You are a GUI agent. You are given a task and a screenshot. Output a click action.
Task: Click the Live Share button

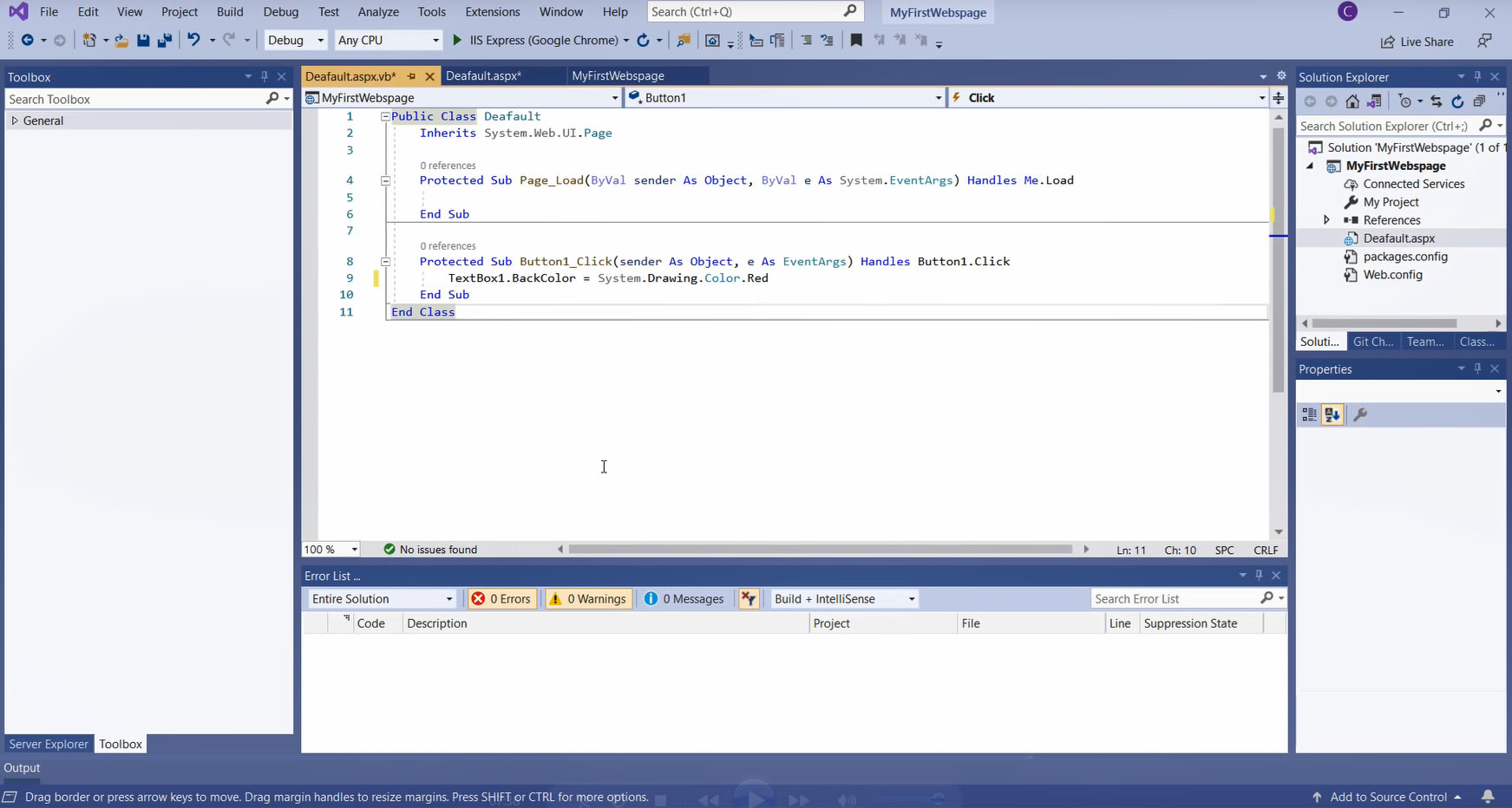[1417, 42]
